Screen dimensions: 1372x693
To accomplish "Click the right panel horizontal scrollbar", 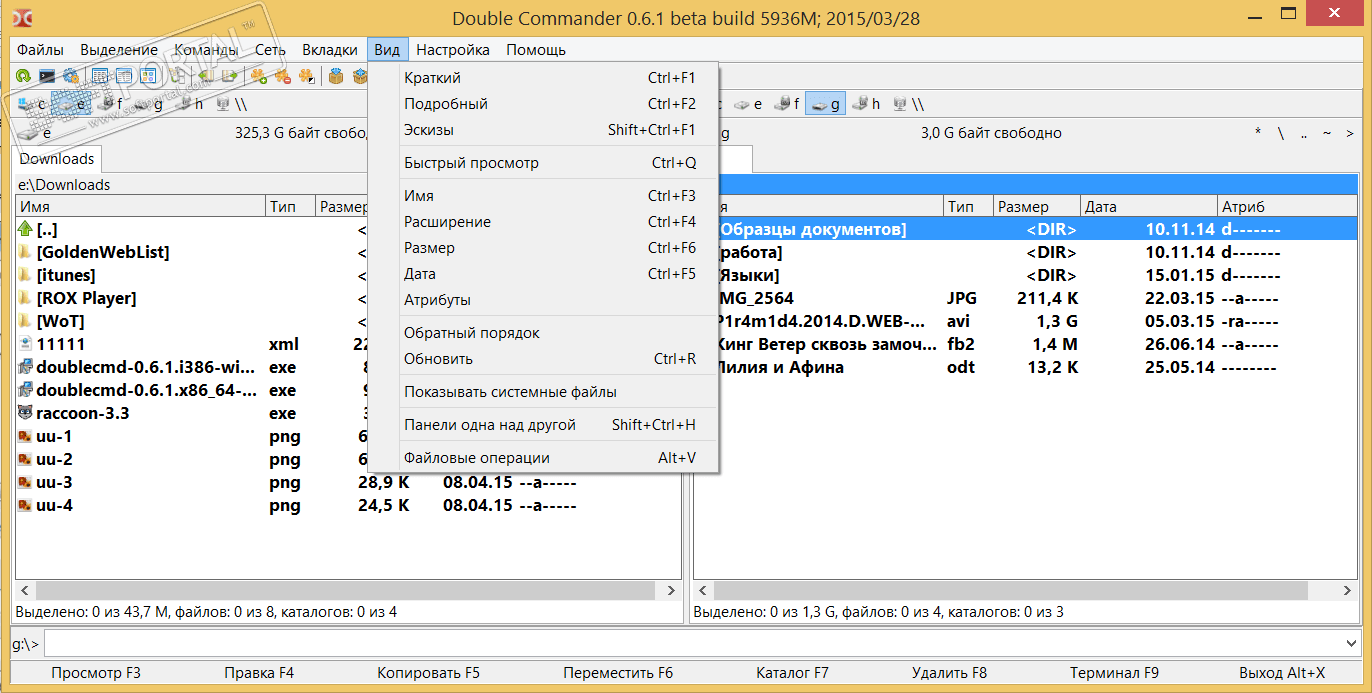I will pyautogui.click(x=1025, y=591).
